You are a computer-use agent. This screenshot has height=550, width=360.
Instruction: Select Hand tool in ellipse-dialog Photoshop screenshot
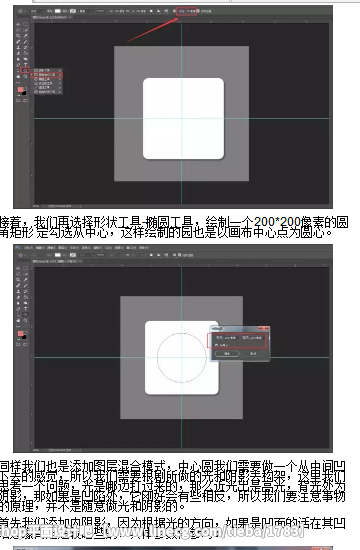point(18,320)
